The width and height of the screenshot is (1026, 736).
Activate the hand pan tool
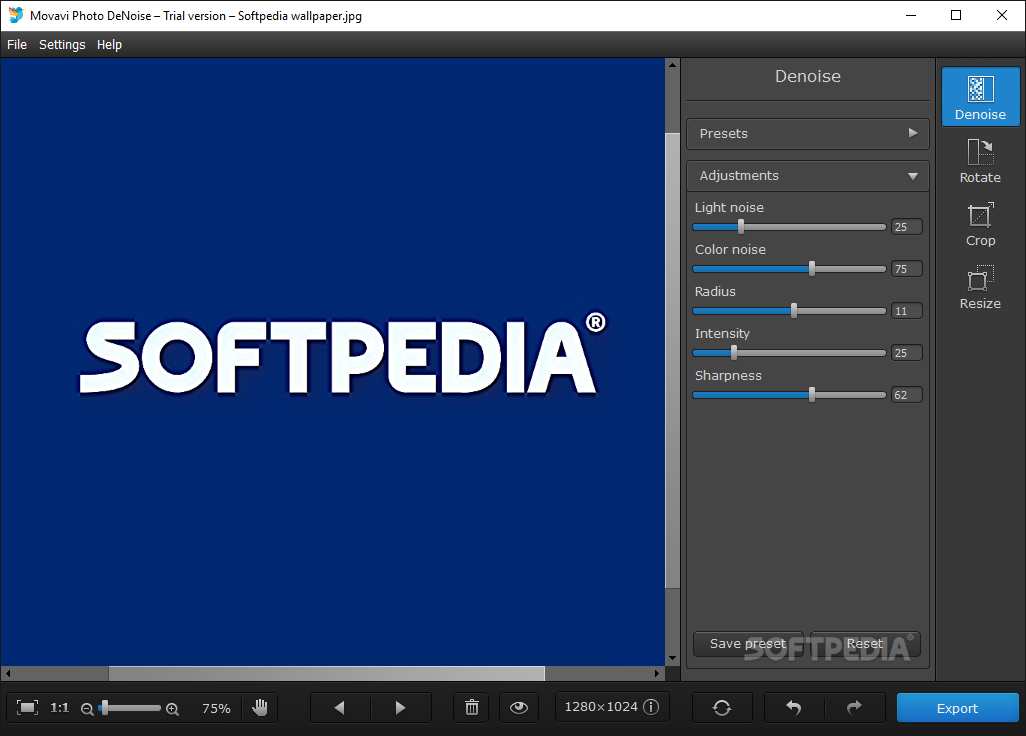point(260,707)
